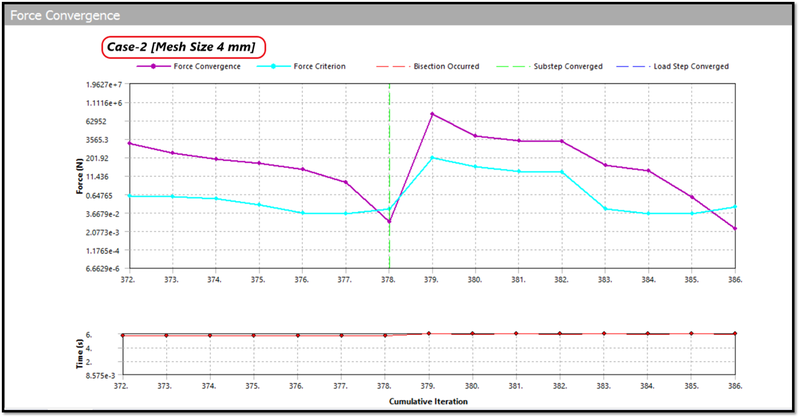
Task: Click the purple Force Convergence legend marker
Action: pyautogui.click(x=153, y=66)
